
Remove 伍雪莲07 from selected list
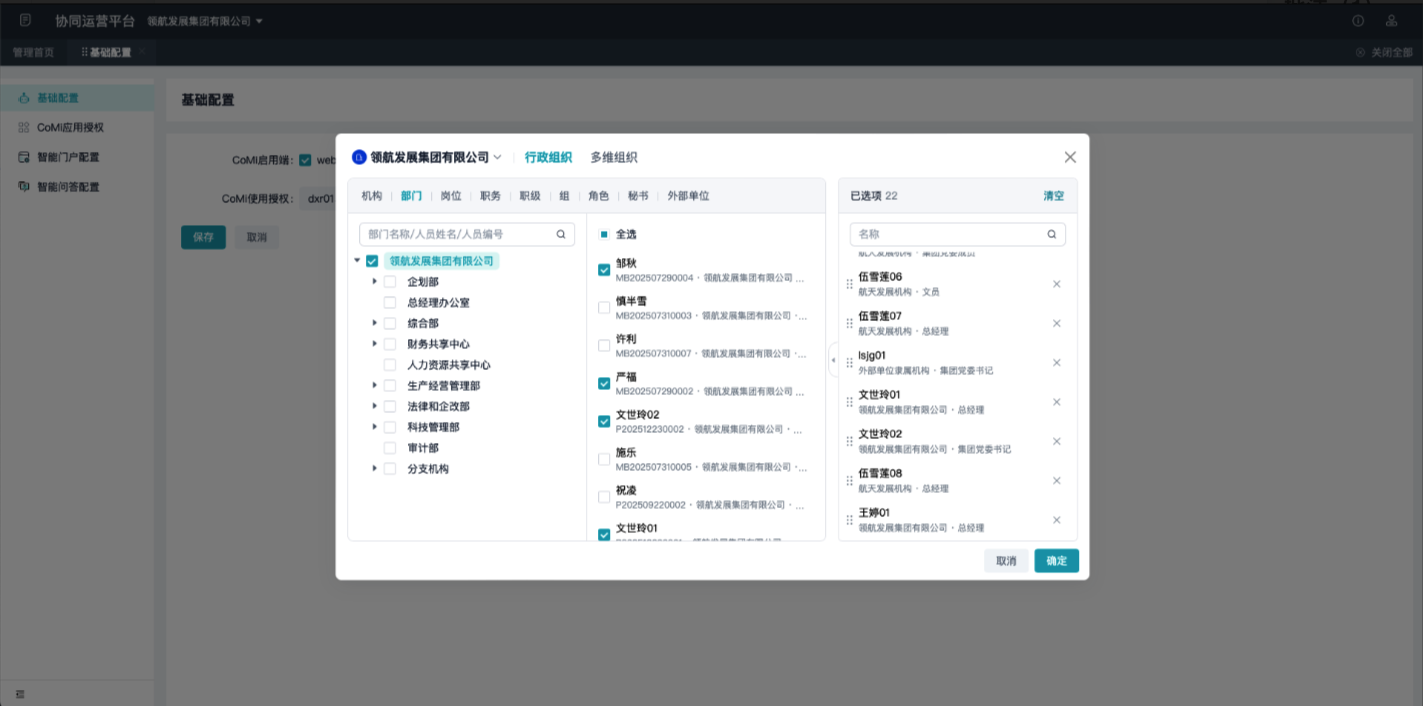[x=1056, y=323]
